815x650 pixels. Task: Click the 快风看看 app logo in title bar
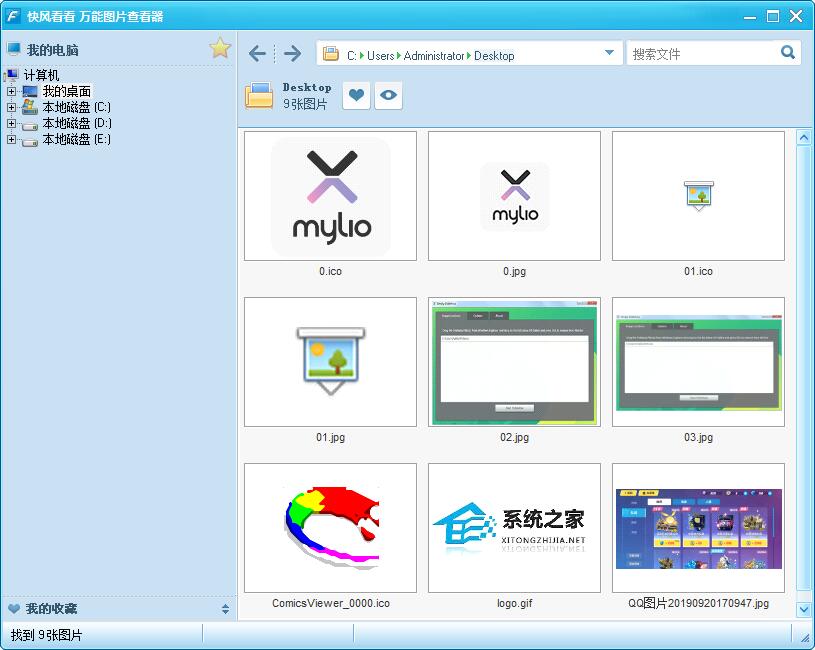coord(12,16)
